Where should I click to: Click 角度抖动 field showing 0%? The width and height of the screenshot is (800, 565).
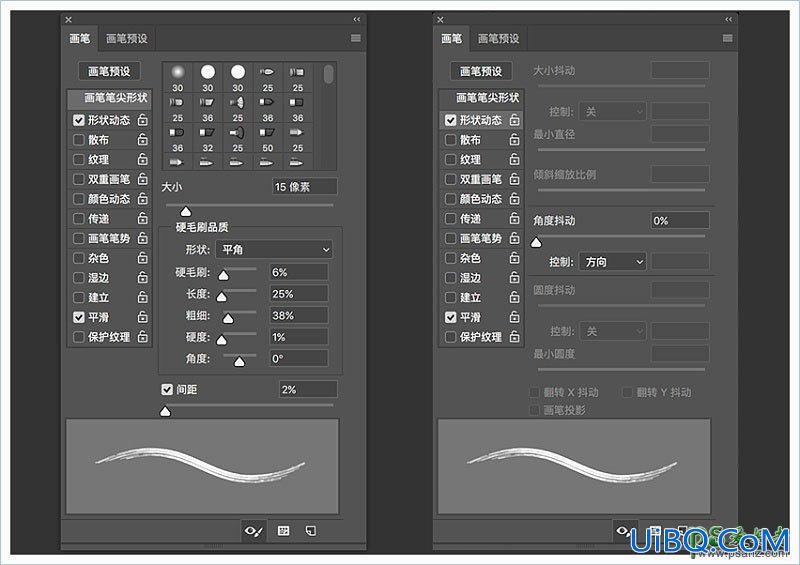pos(680,220)
